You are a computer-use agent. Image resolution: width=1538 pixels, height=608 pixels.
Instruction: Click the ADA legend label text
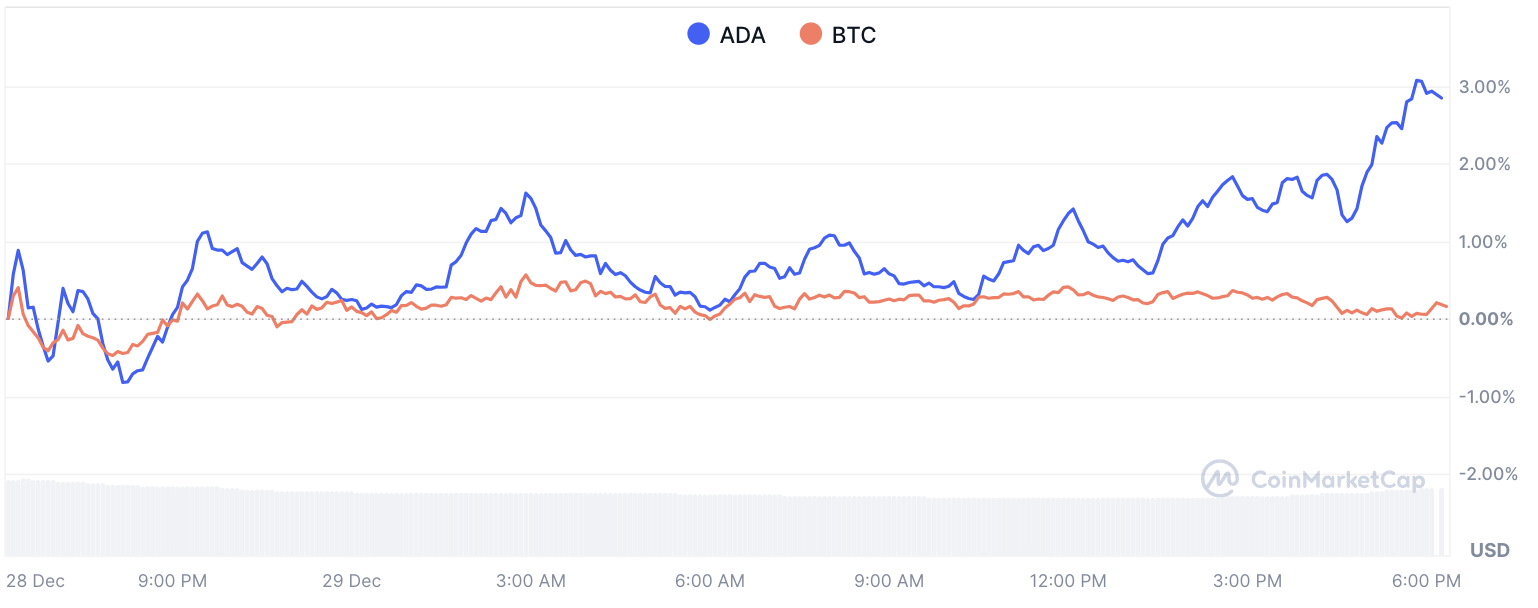tap(742, 36)
